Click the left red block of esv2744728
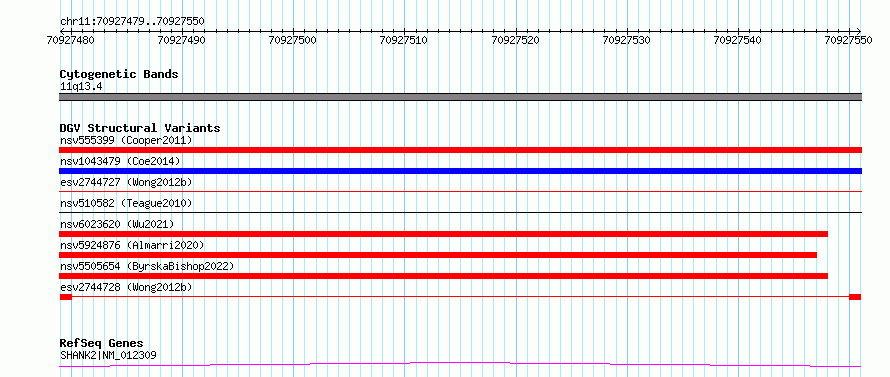Image resolution: width=890 pixels, height=377 pixels. [x=66, y=297]
